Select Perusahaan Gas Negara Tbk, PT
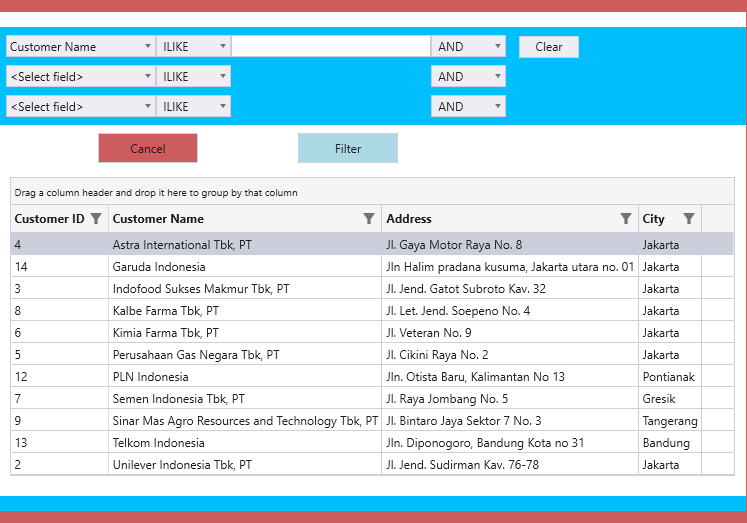 (x=196, y=355)
